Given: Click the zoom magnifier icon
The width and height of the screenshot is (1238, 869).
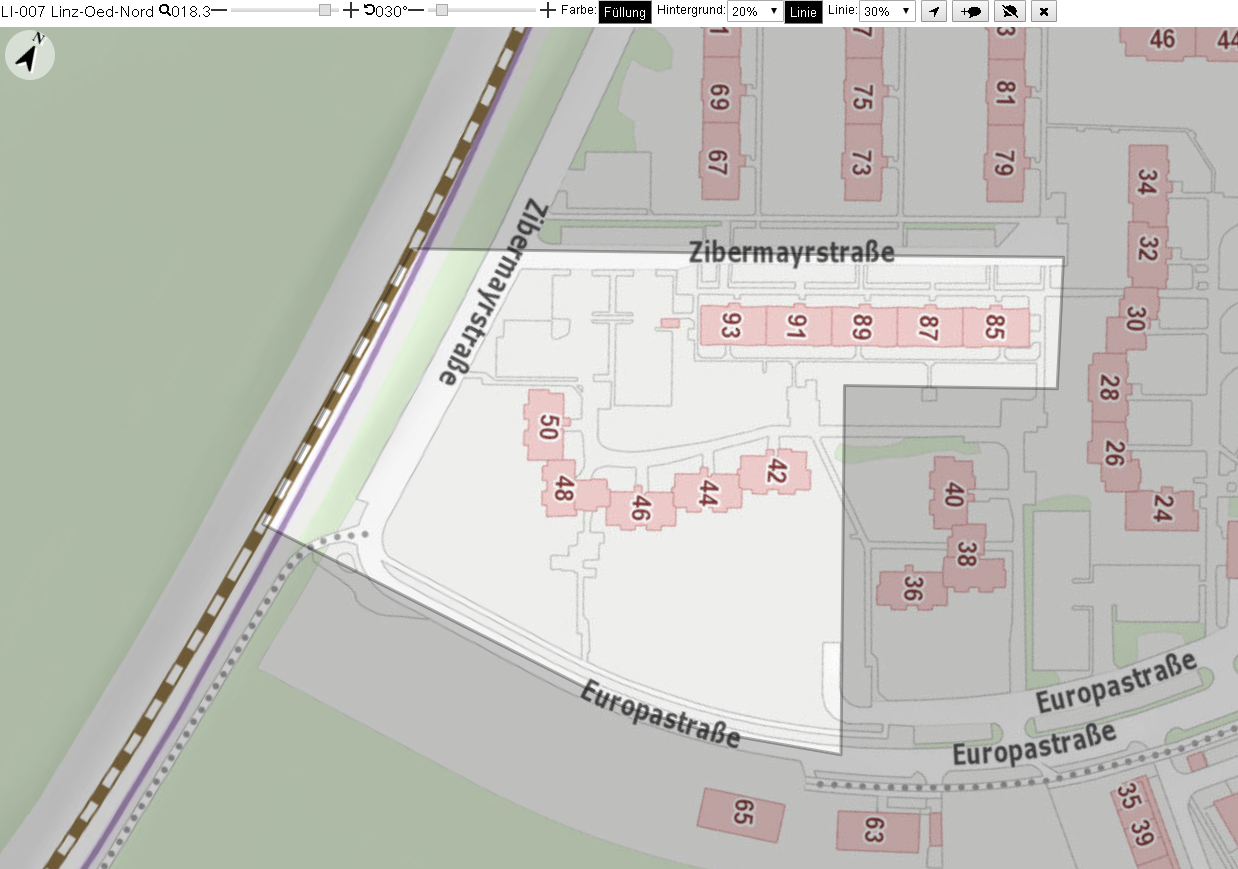Looking at the screenshot, I should [164, 11].
